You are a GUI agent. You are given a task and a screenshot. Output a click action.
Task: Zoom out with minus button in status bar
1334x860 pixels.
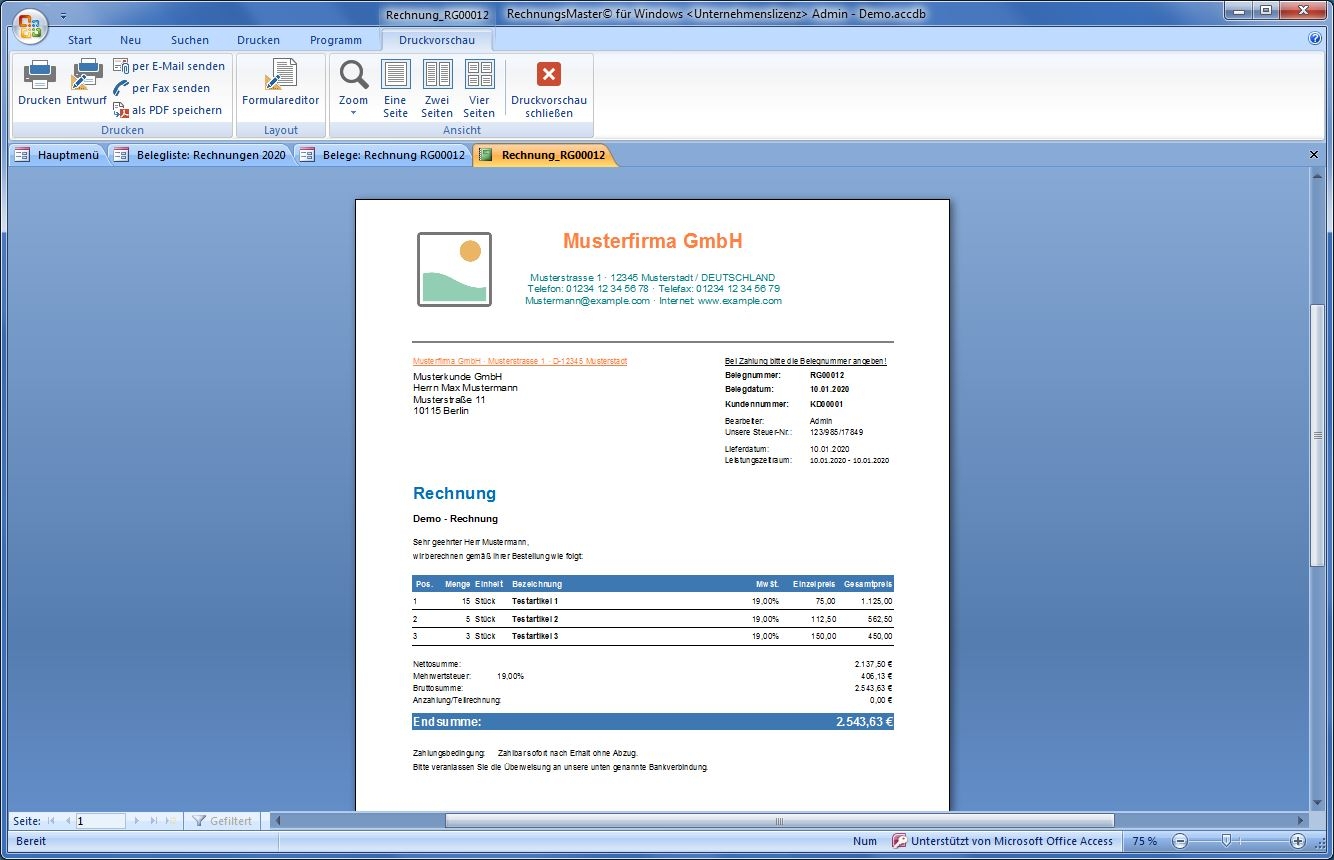[1180, 841]
